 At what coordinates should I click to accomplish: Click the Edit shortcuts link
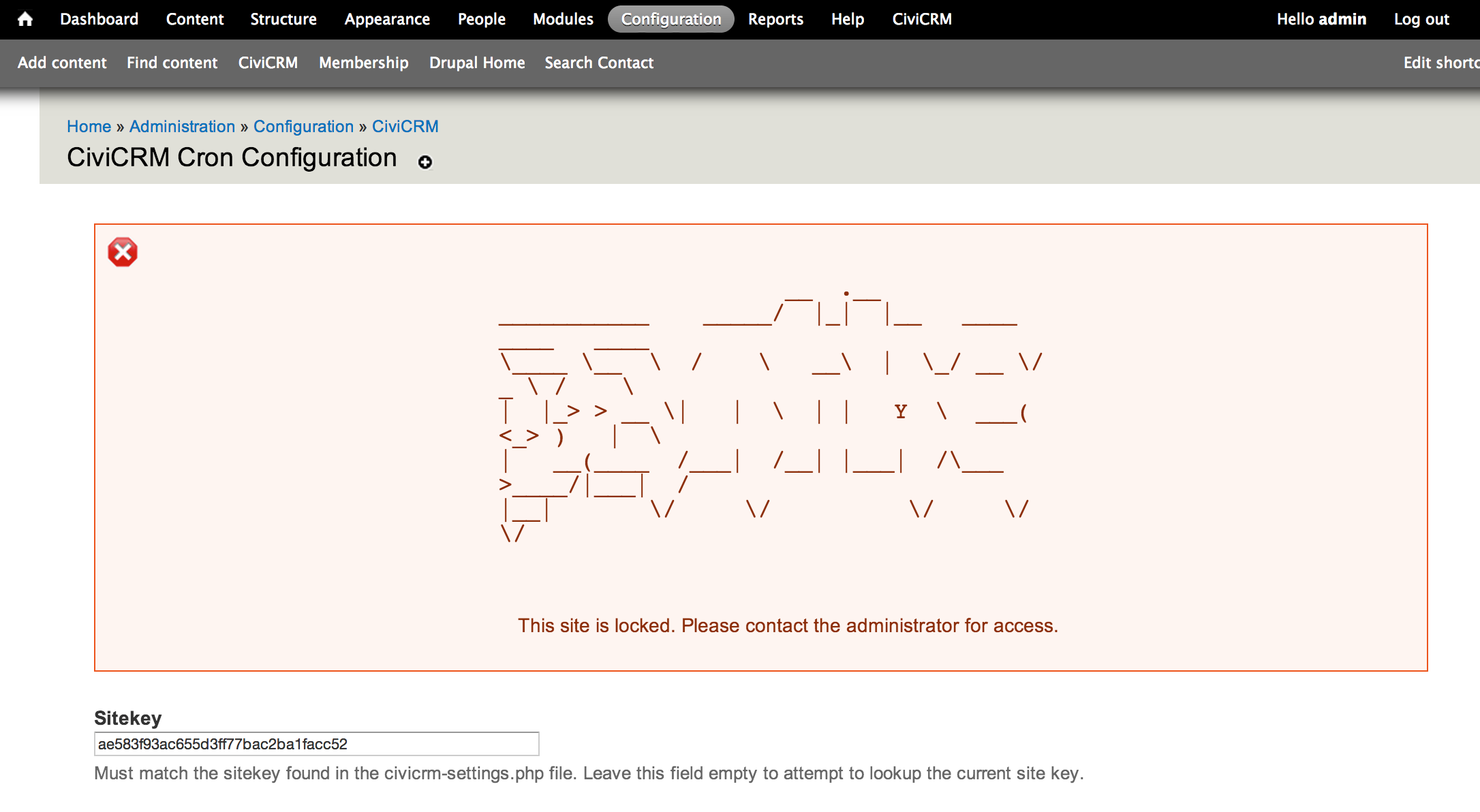tap(1441, 63)
